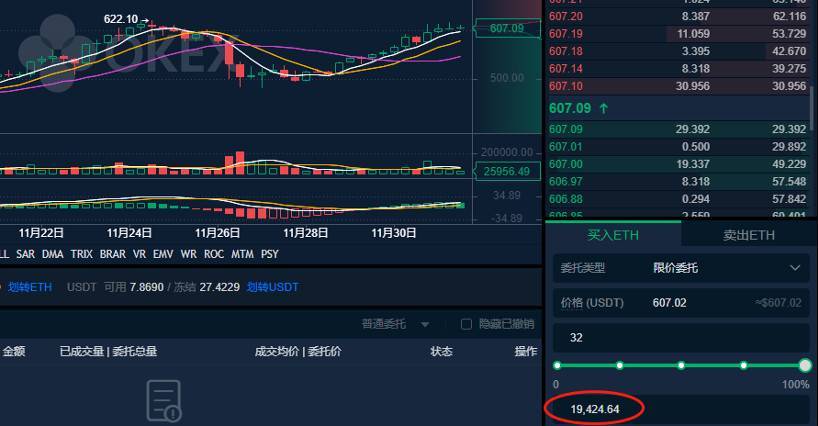818x426 pixels.
Task: Click the 25956.49 volume value label
Action: click(x=507, y=172)
